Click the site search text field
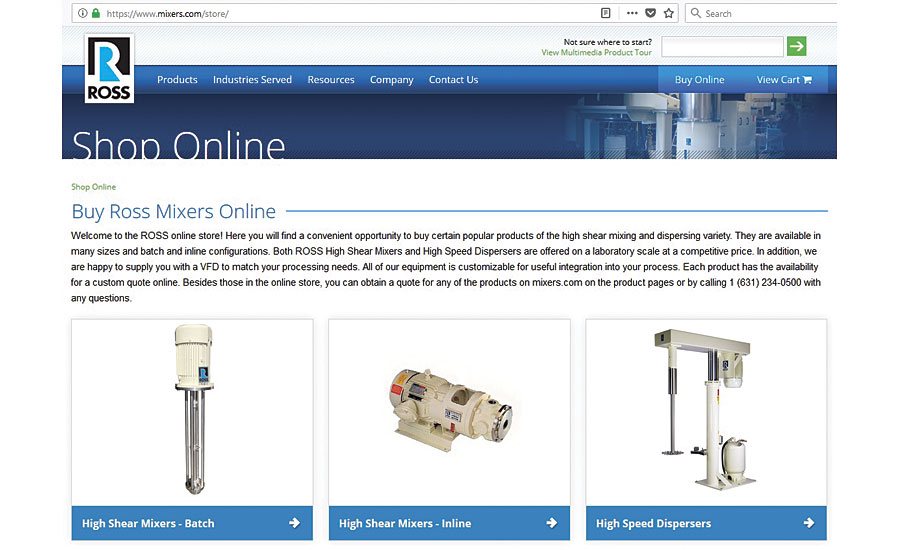The height and width of the screenshot is (550, 900). pos(722,46)
